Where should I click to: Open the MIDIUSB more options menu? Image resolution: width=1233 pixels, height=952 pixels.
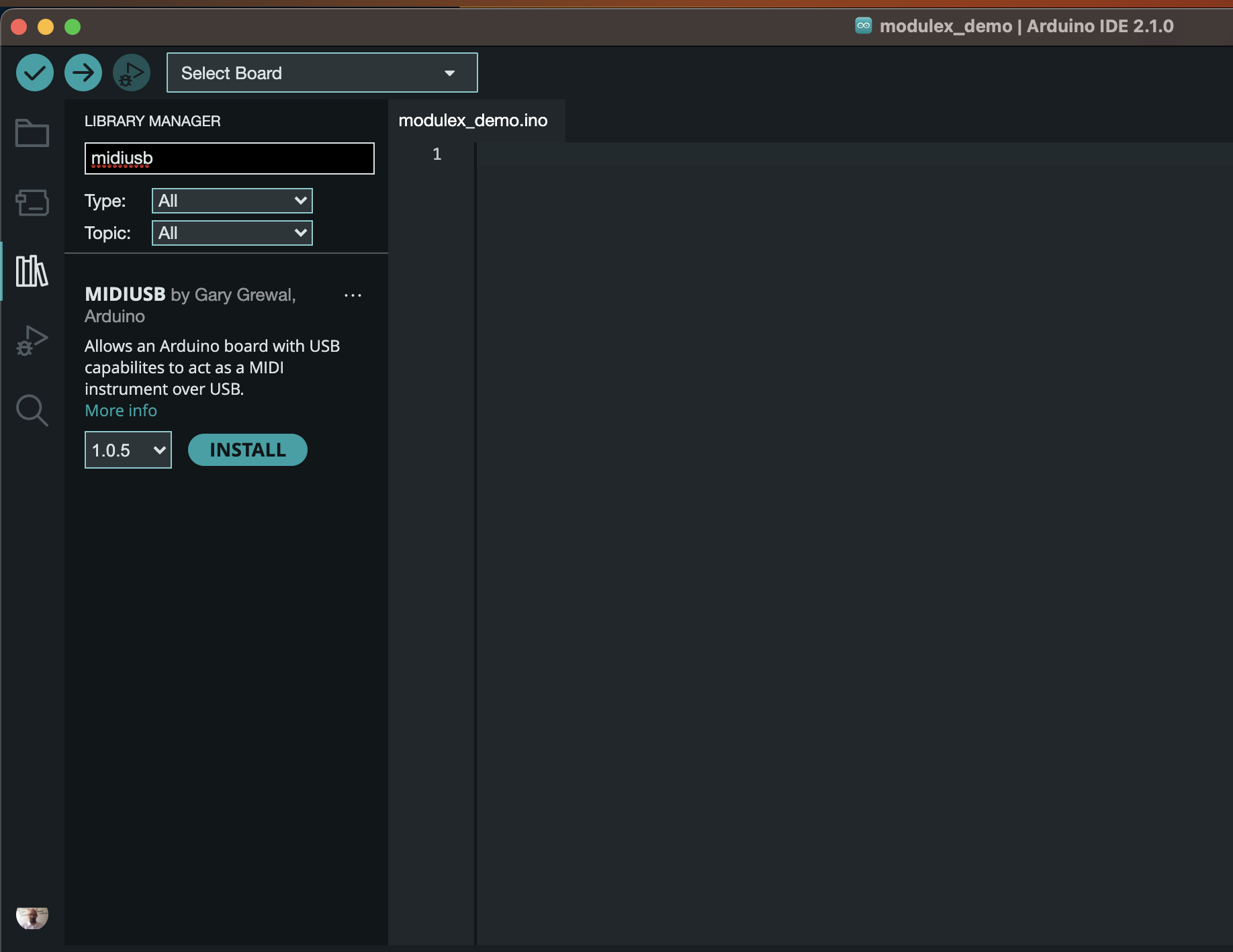pyautogui.click(x=353, y=295)
